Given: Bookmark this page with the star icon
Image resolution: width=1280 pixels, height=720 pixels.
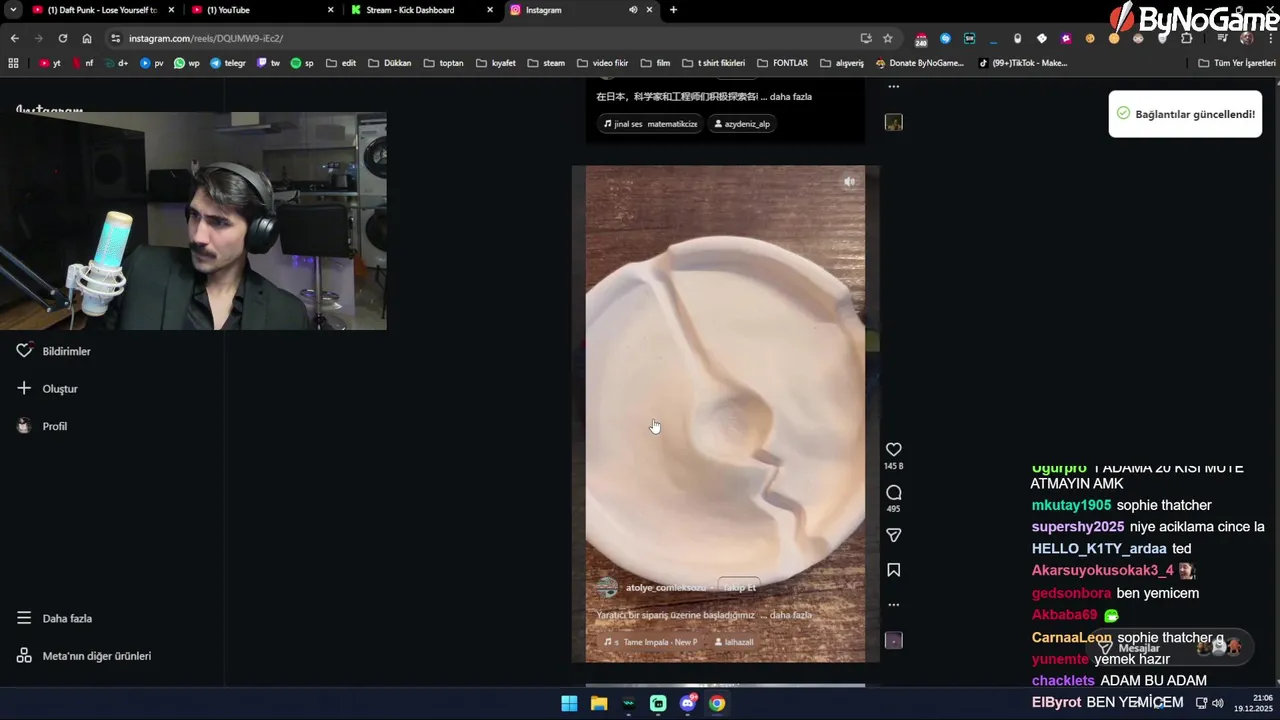Looking at the screenshot, I should (x=887, y=38).
